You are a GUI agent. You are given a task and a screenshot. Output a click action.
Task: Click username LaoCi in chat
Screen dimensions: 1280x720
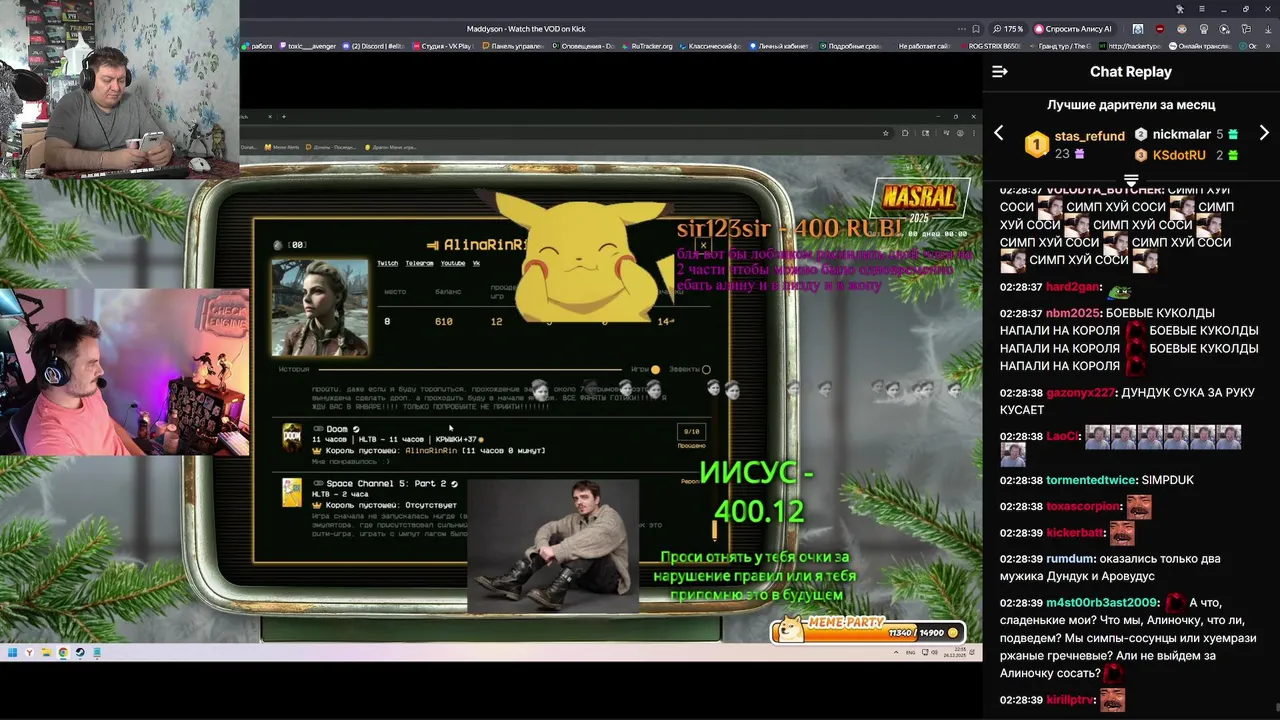tap(1063, 437)
